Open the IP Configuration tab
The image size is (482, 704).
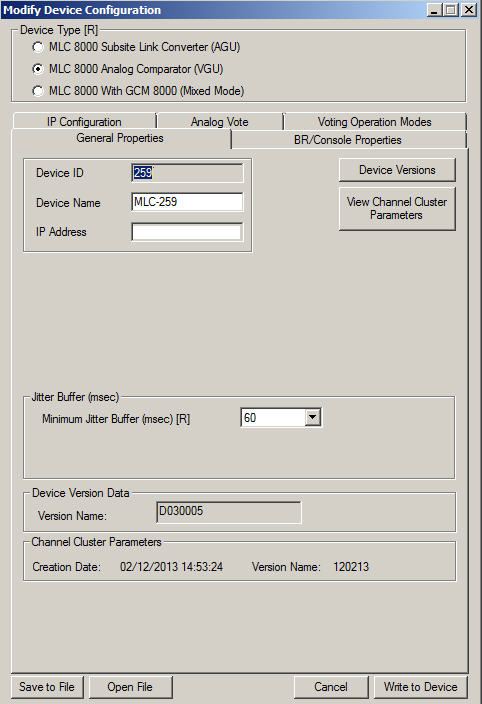[x=84, y=122]
